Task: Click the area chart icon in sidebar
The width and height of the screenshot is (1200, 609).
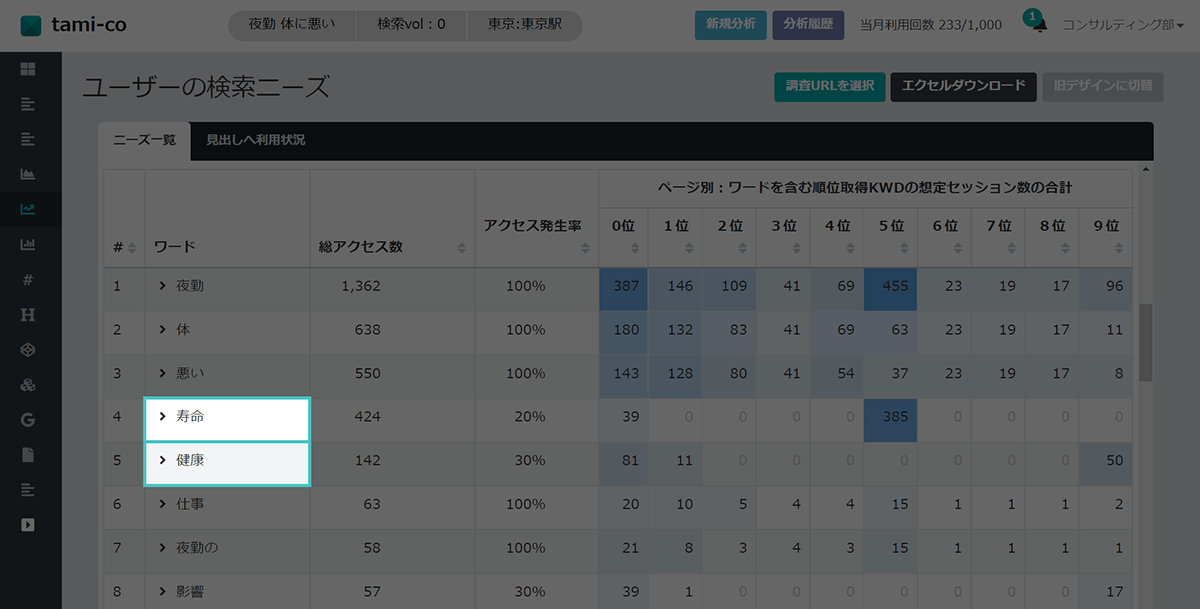Action: pyautogui.click(x=28, y=174)
